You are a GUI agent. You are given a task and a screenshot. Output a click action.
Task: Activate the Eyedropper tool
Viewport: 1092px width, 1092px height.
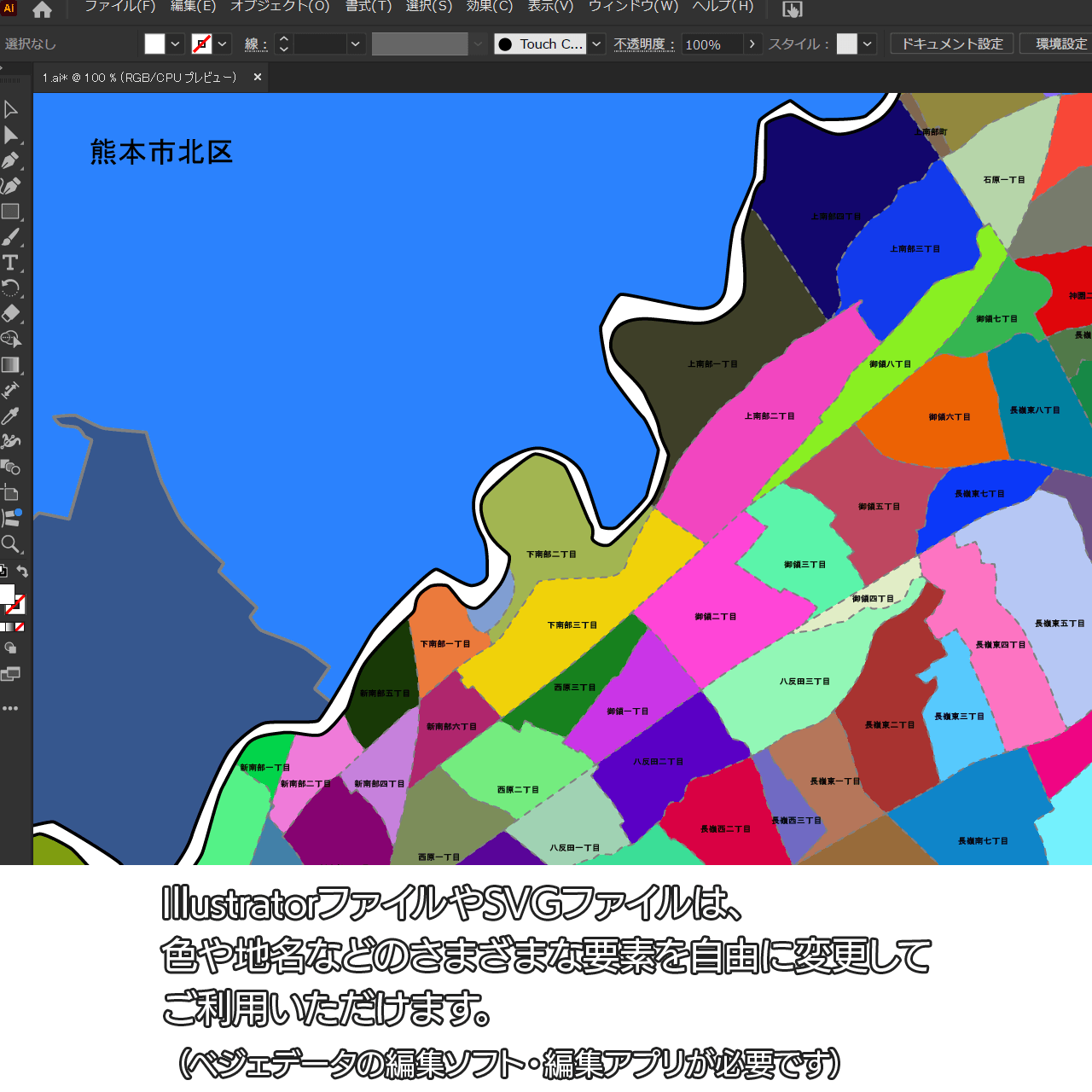[10, 416]
